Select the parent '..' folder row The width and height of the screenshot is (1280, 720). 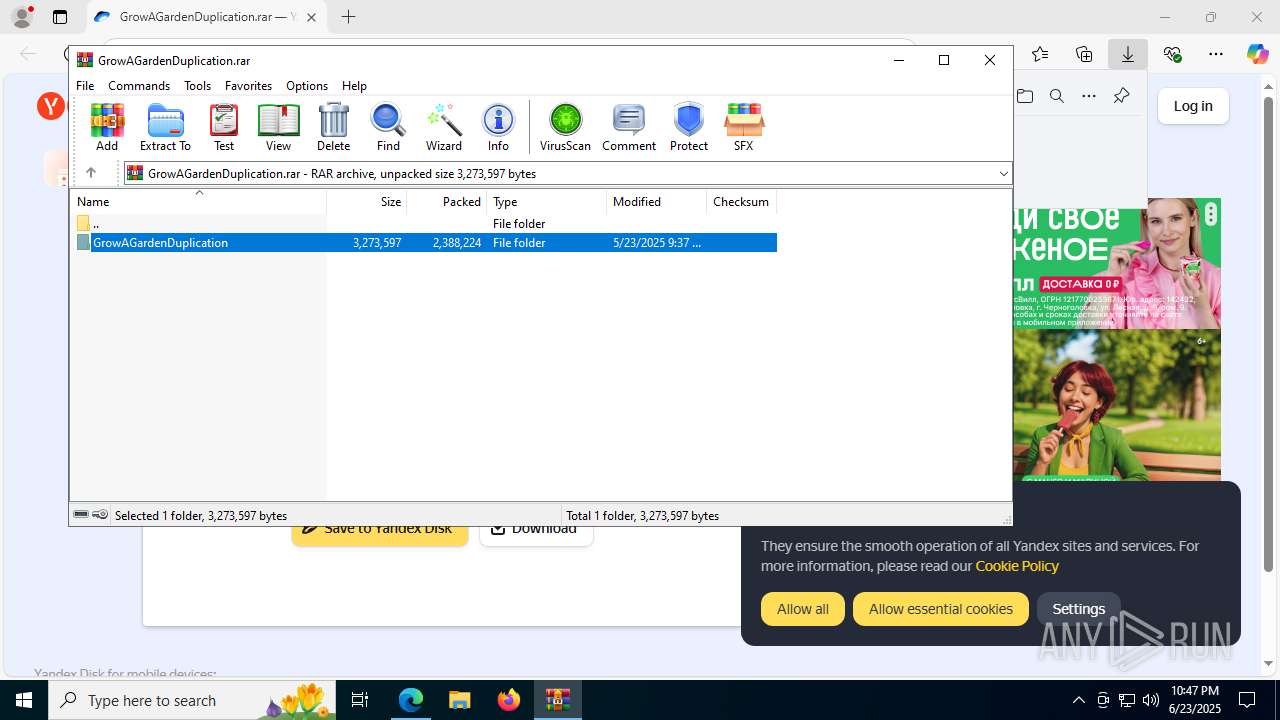tap(425, 224)
